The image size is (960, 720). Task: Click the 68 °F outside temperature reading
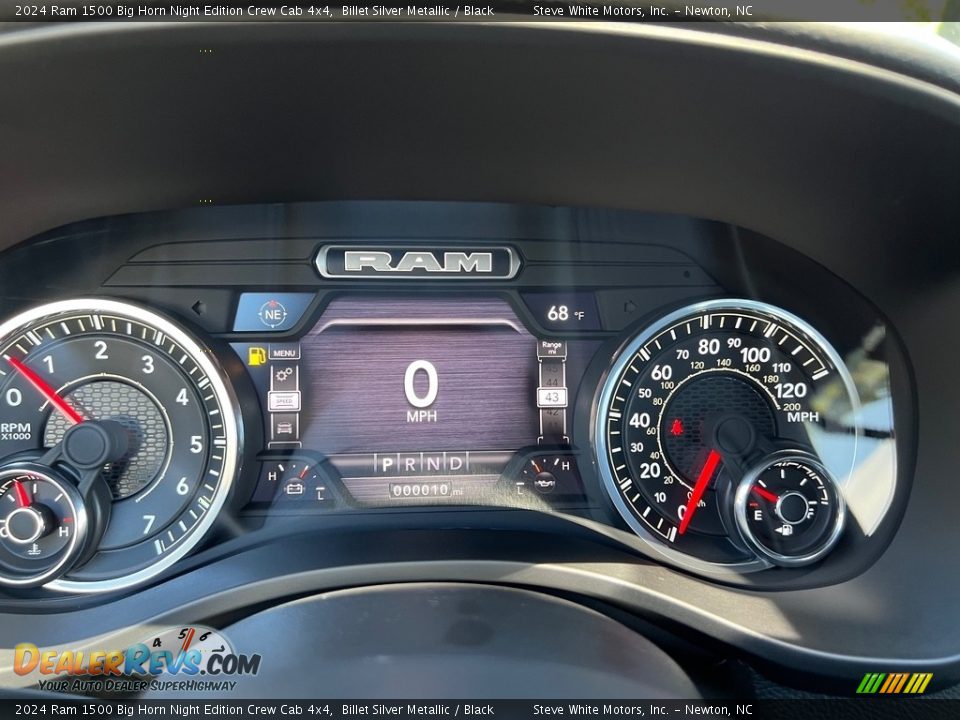565,313
